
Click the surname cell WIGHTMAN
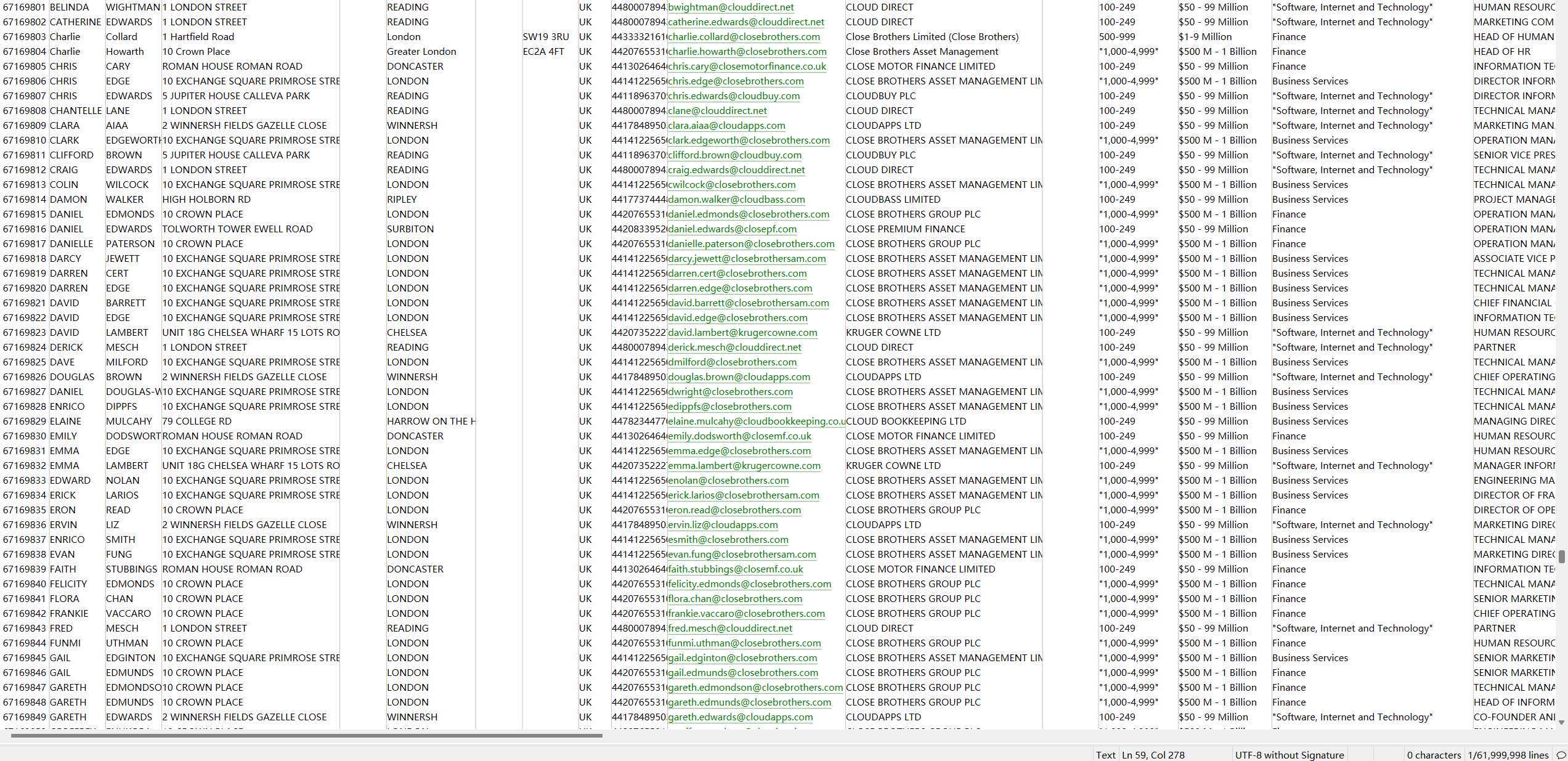point(132,7)
